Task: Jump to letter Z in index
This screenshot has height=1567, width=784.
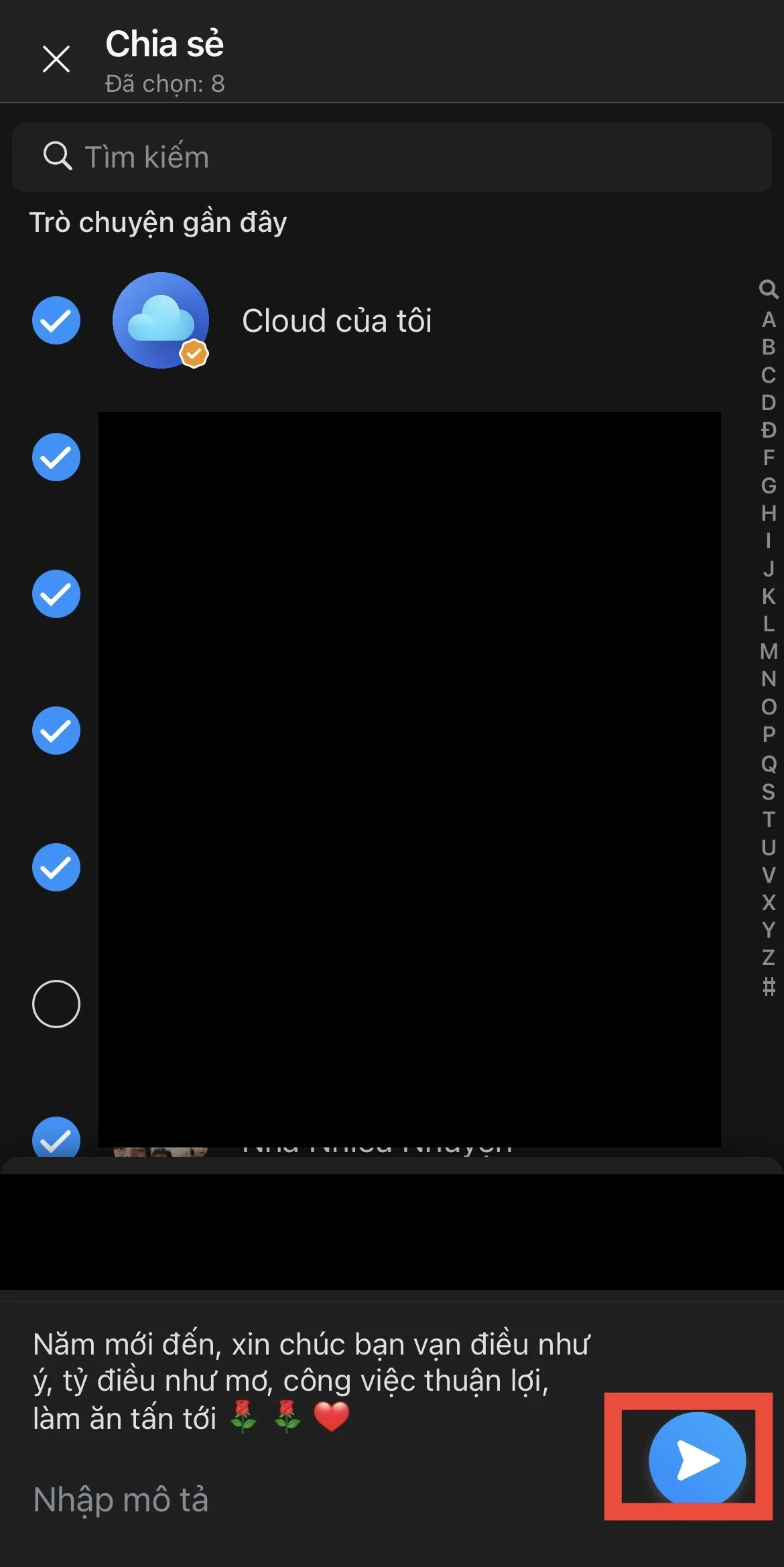Action: tap(769, 957)
